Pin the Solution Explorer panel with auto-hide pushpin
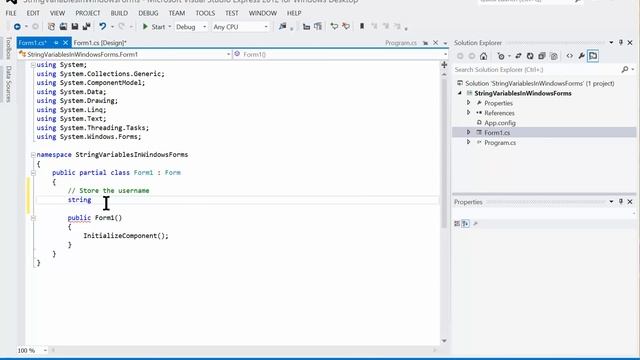The image size is (640, 360). 621,42
